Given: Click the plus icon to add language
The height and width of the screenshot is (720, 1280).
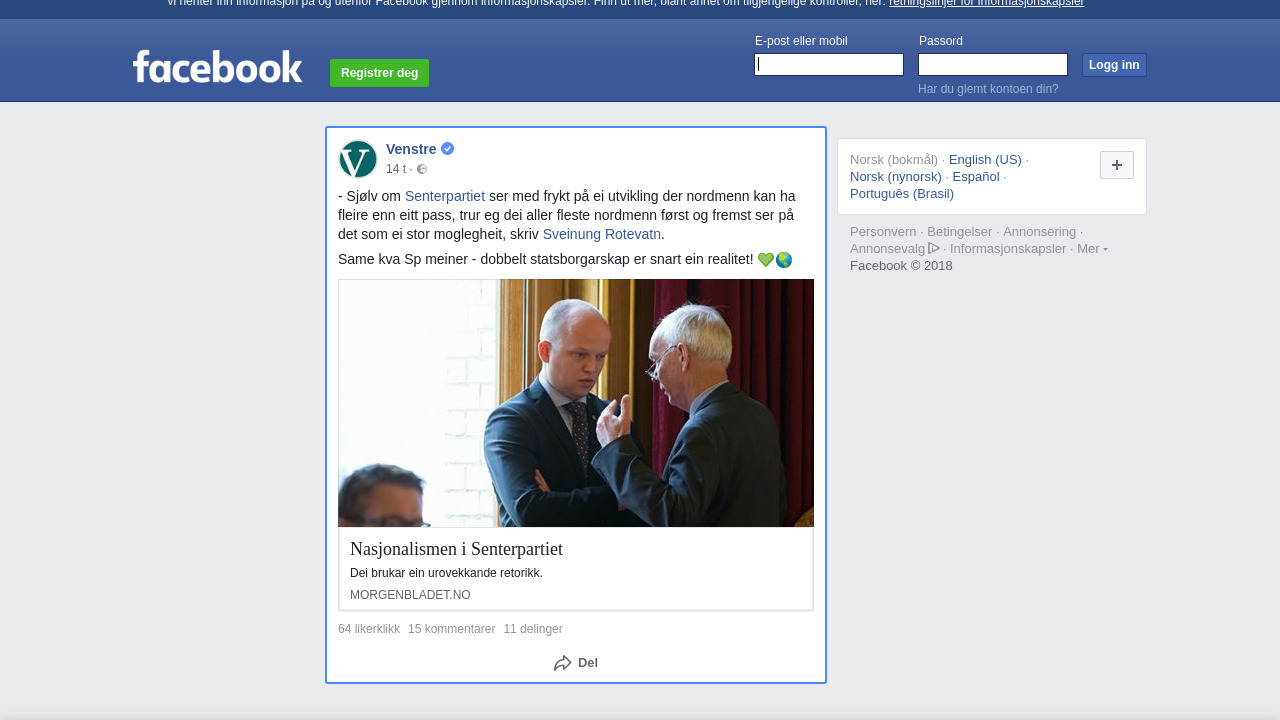Looking at the screenshot, I should pyautogui.click(x=1117, y=165).
